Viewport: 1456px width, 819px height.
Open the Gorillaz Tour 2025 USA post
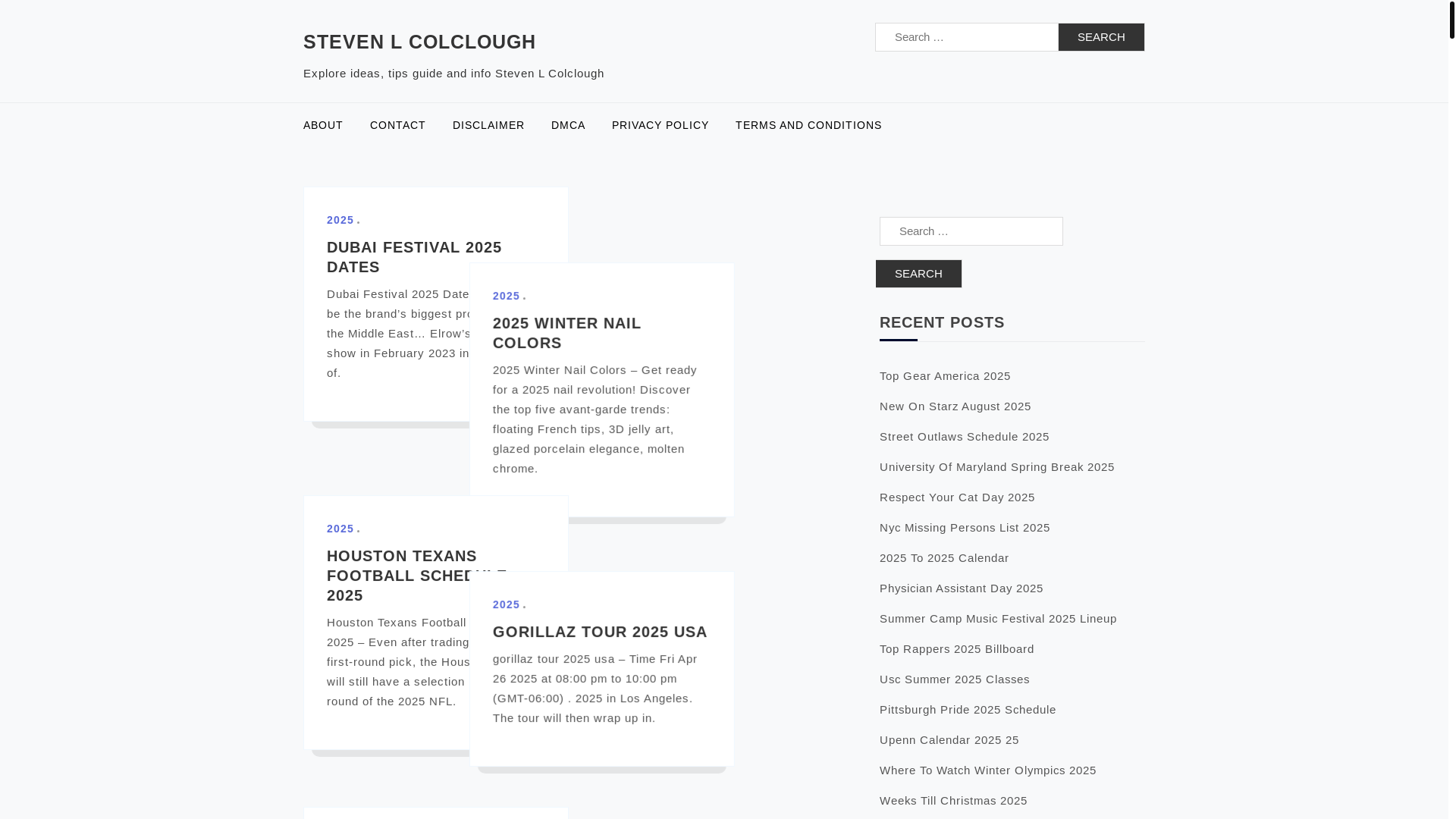point(600,632)
